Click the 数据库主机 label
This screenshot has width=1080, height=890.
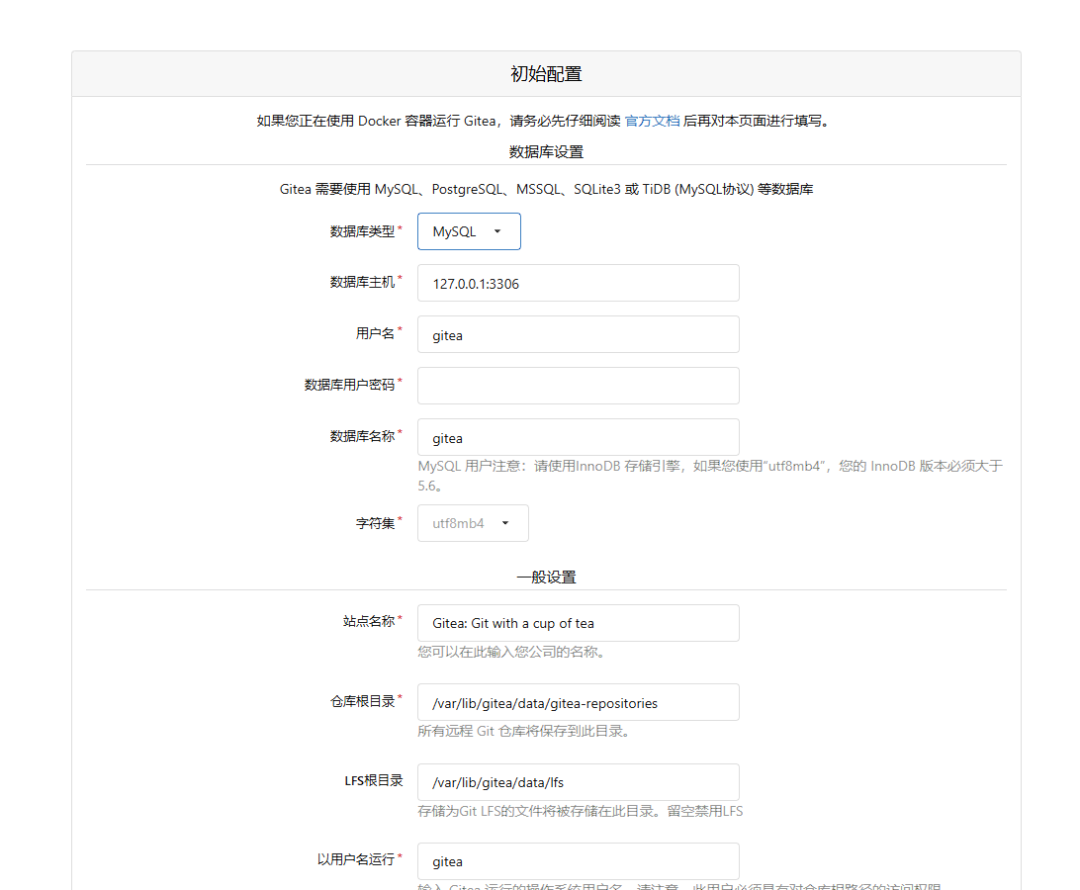[362, 282]
